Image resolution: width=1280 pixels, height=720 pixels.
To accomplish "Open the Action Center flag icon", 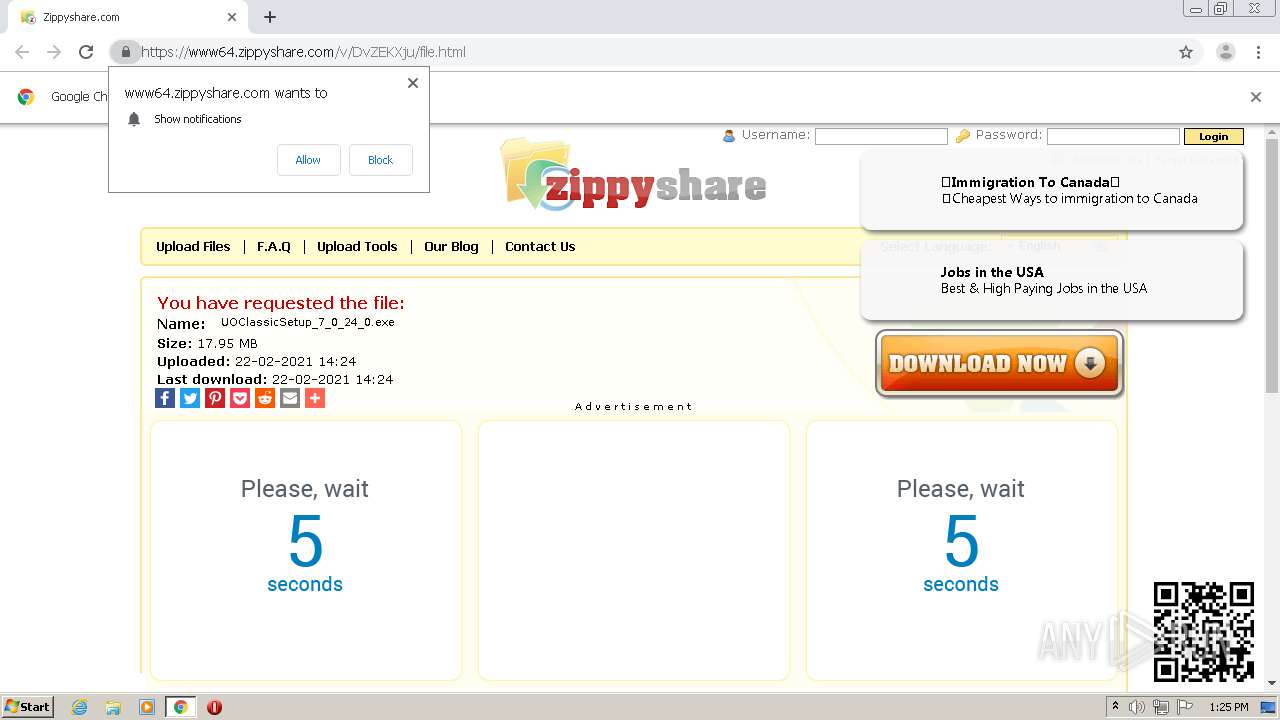I will 1185,707.
